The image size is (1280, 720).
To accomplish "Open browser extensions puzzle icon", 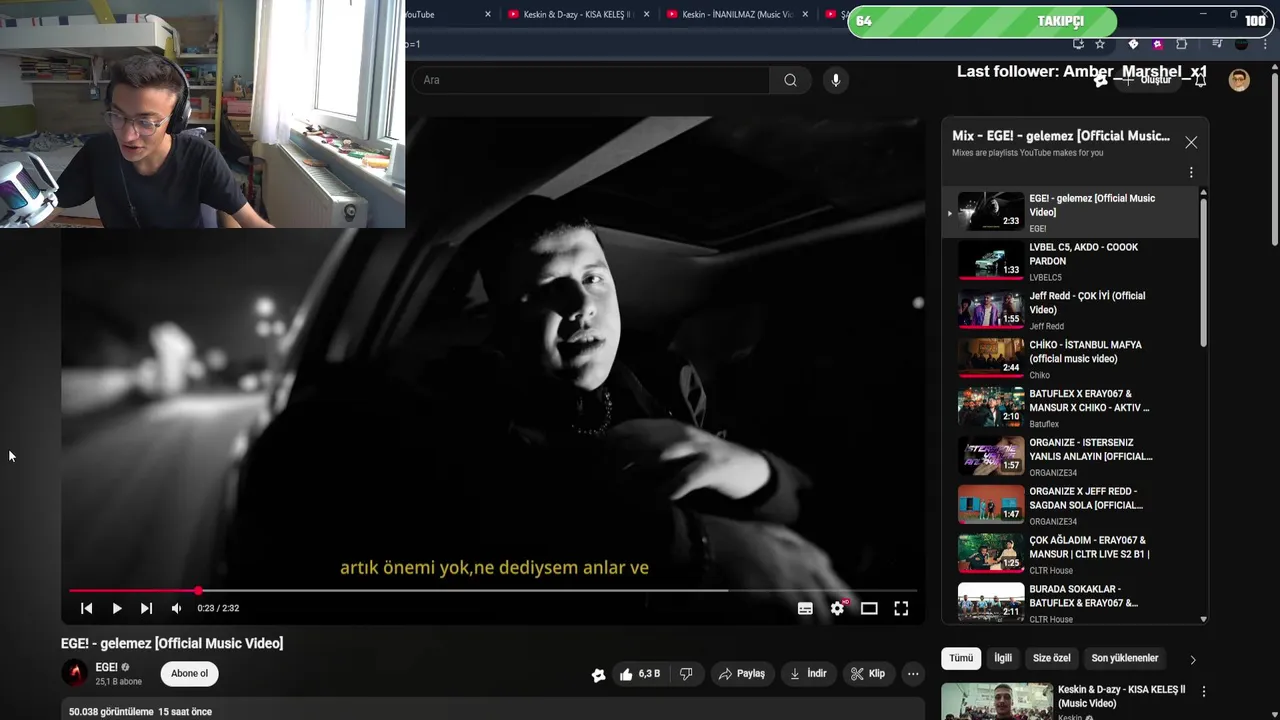I will point(1181,44).
